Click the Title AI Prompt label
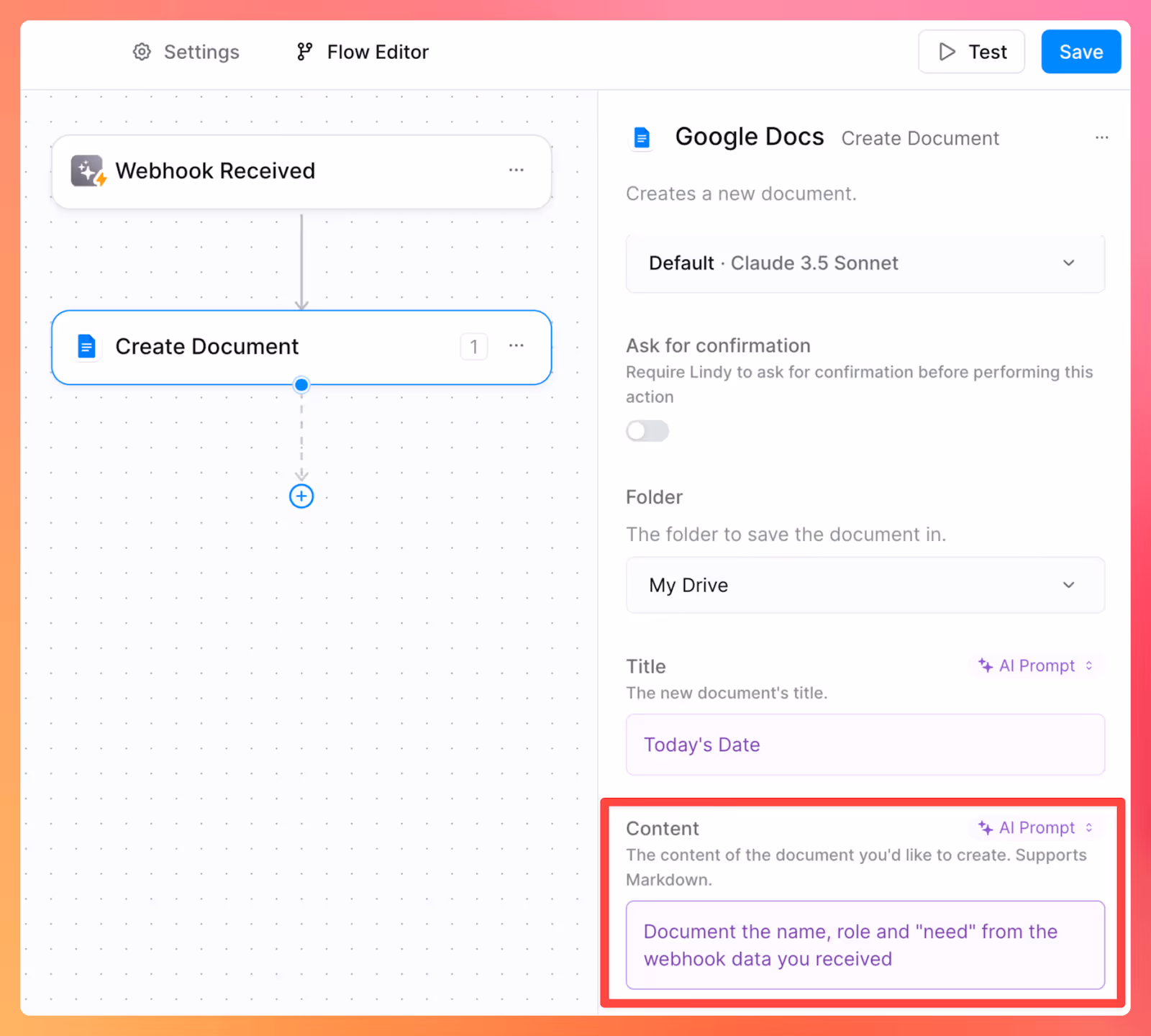This screenshot has height=1036, width=1151. [x=1037, y=665]
